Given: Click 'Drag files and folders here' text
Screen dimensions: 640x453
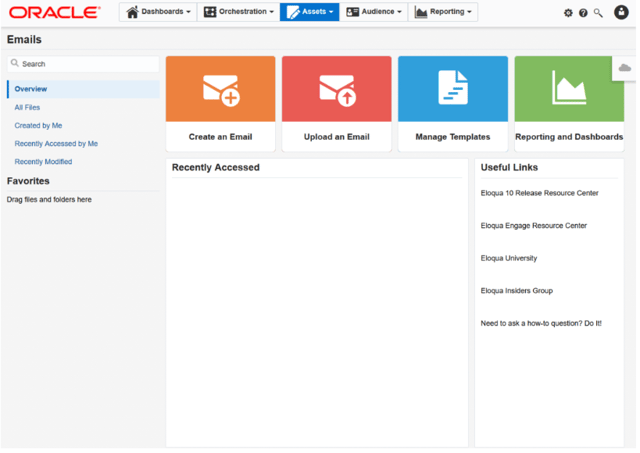Looking at the screenshot, I should [49, 200].
